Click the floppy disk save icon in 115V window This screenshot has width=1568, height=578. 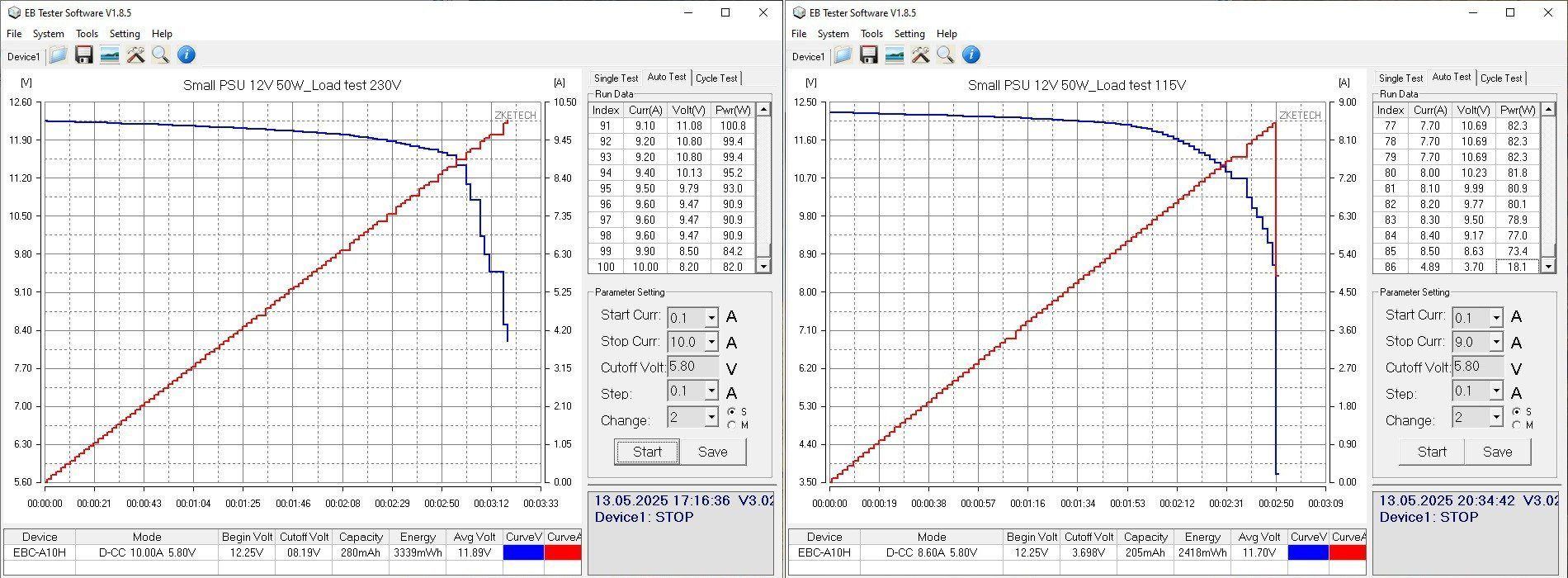click(868, 55)
